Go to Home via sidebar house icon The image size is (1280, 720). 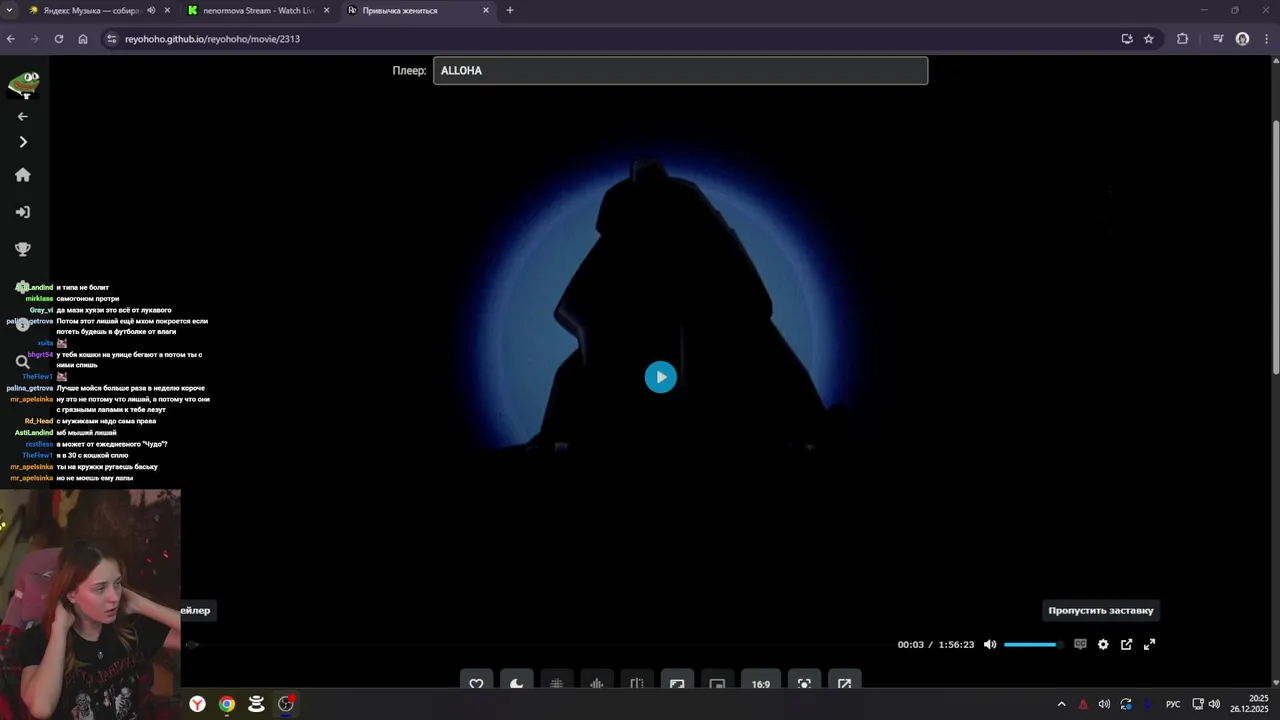(x=23, y=175)
